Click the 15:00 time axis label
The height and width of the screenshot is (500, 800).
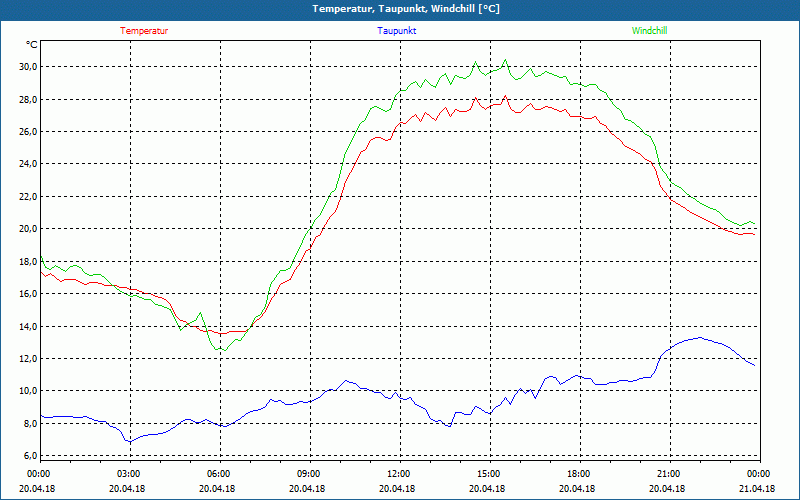point(488,473)
